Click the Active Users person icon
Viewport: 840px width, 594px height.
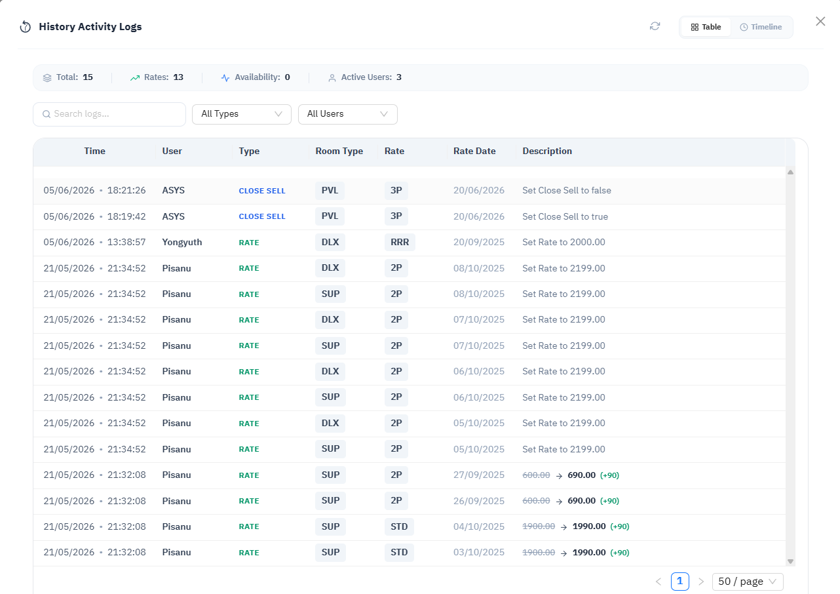(x=332, y=78)
